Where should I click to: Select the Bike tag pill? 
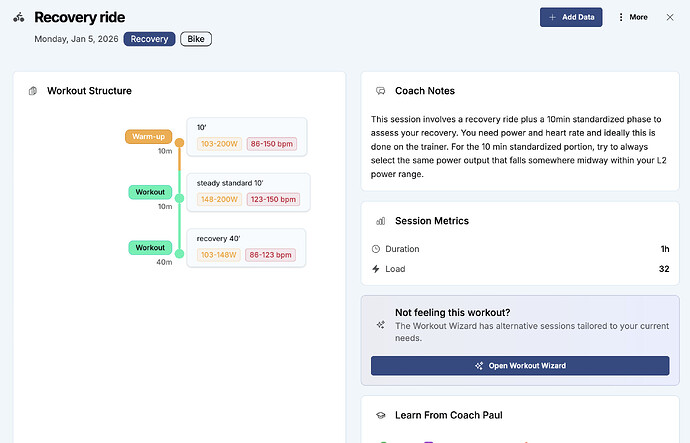coord(196,39)
